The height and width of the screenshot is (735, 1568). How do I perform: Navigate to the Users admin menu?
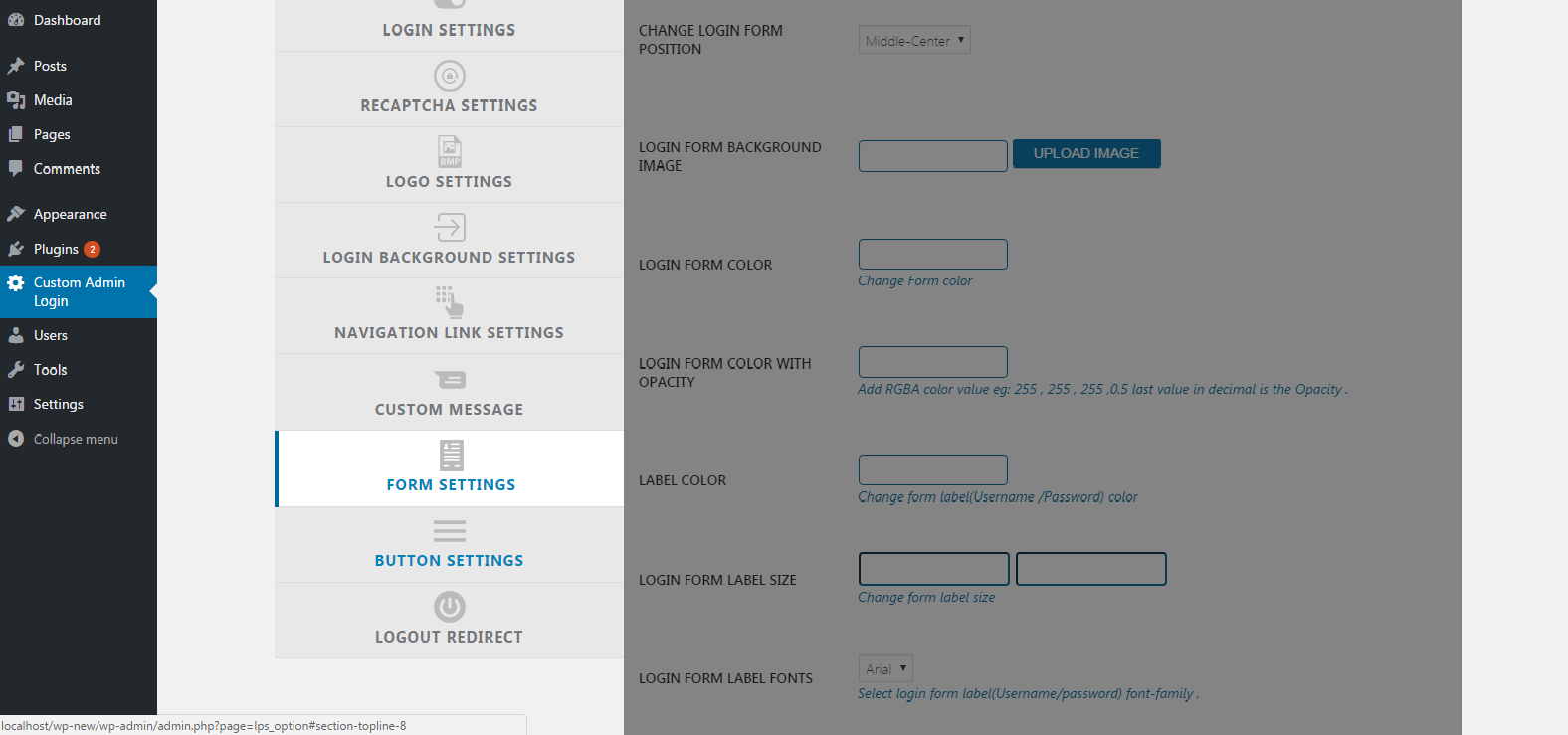[50, 334]
